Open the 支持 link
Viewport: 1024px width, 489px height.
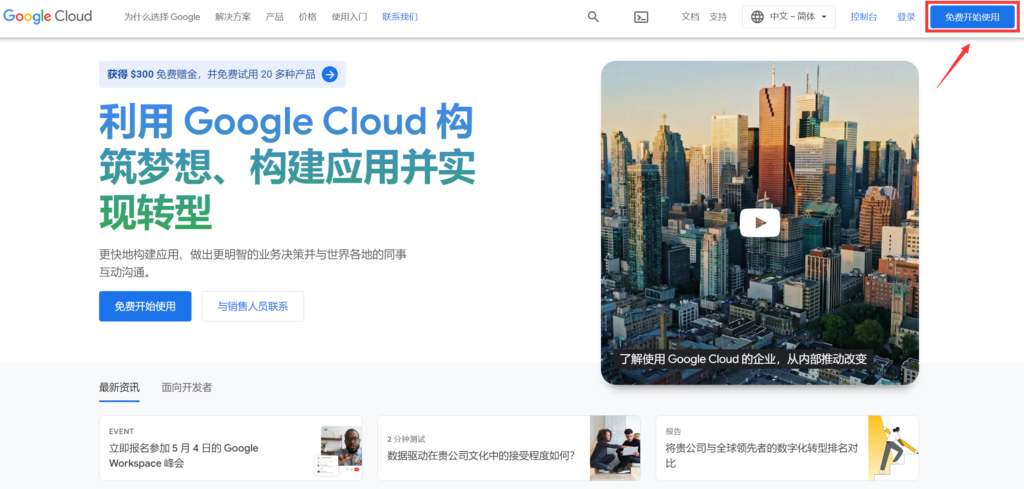(718, 17)
